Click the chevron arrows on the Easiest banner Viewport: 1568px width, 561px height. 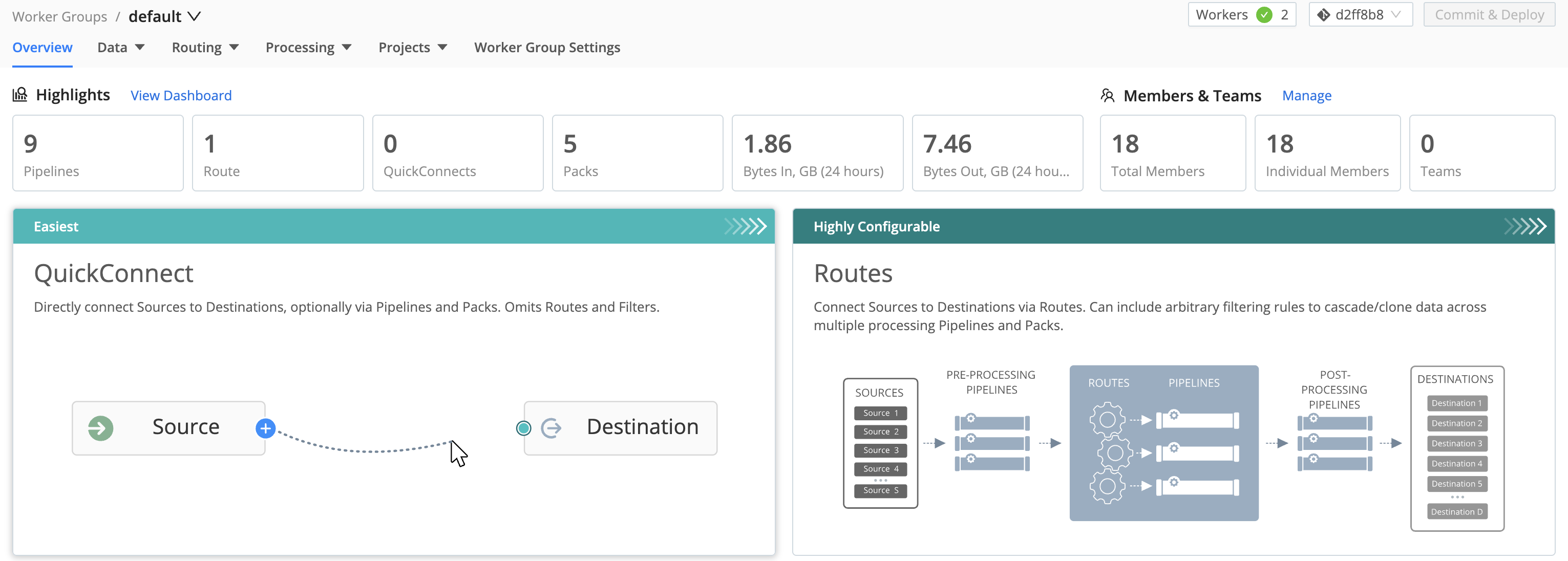coord(744,226)
